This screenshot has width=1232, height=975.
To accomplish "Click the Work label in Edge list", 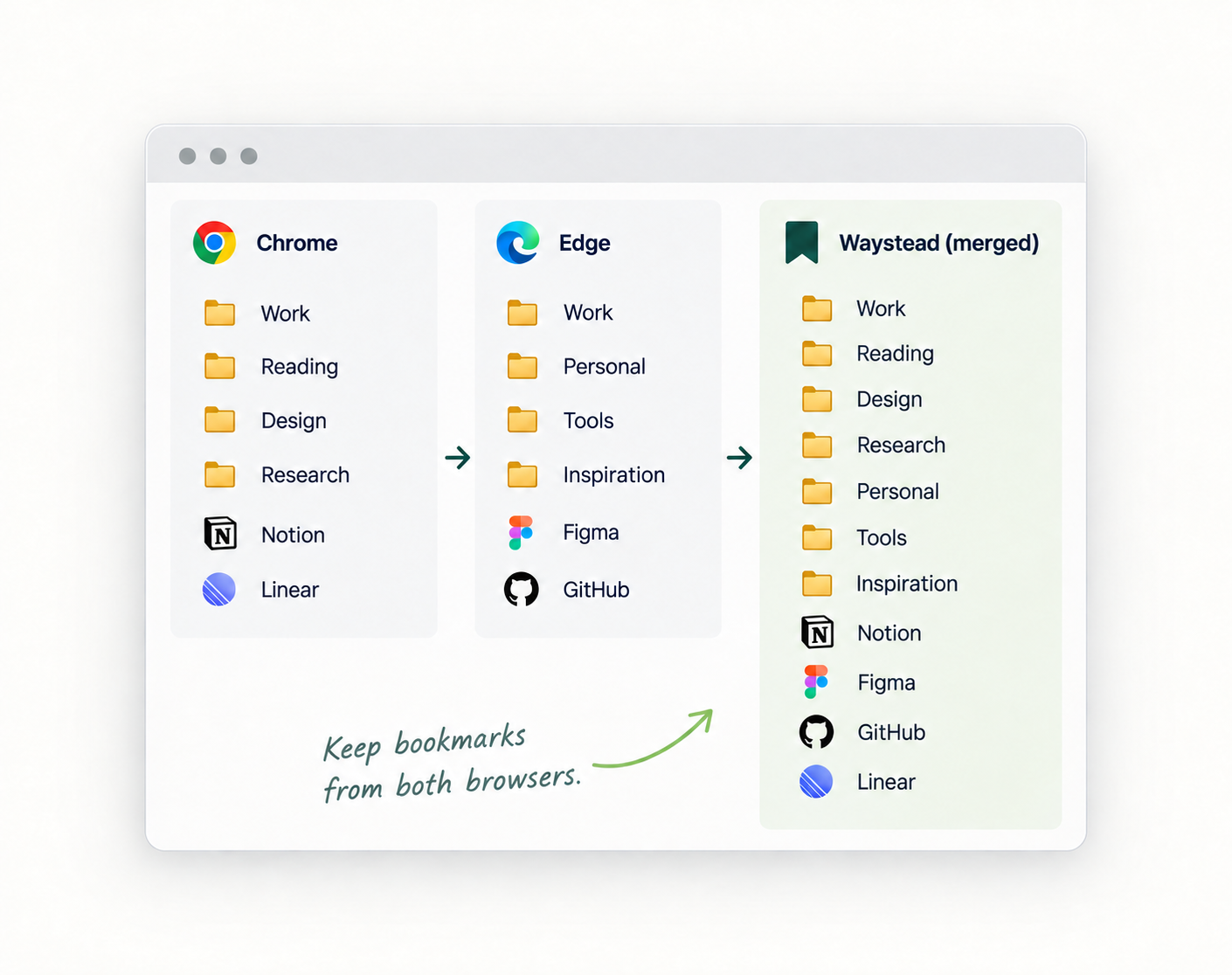I will click(588, 313).
